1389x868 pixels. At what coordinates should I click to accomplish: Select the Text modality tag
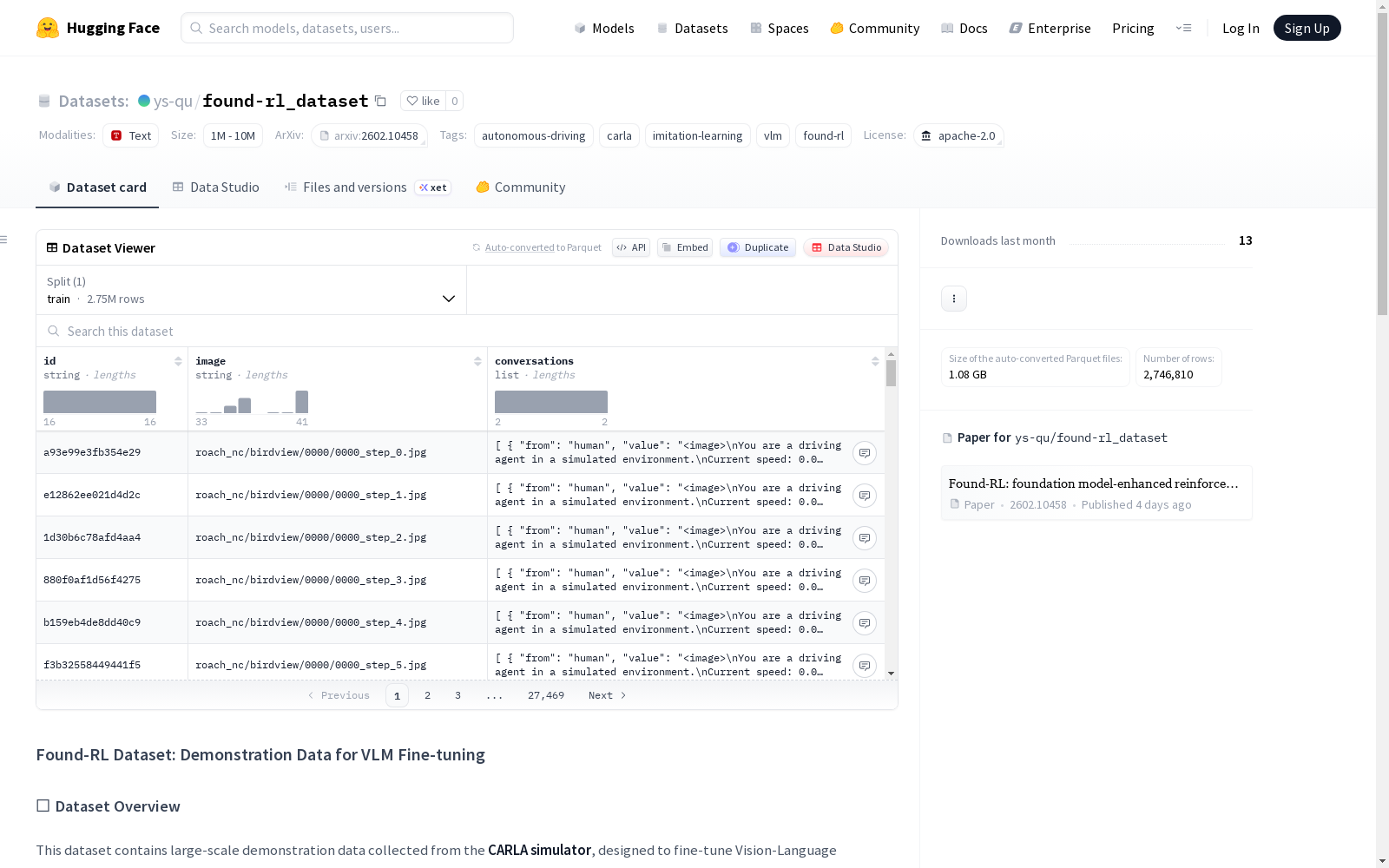tap(131, 135)
